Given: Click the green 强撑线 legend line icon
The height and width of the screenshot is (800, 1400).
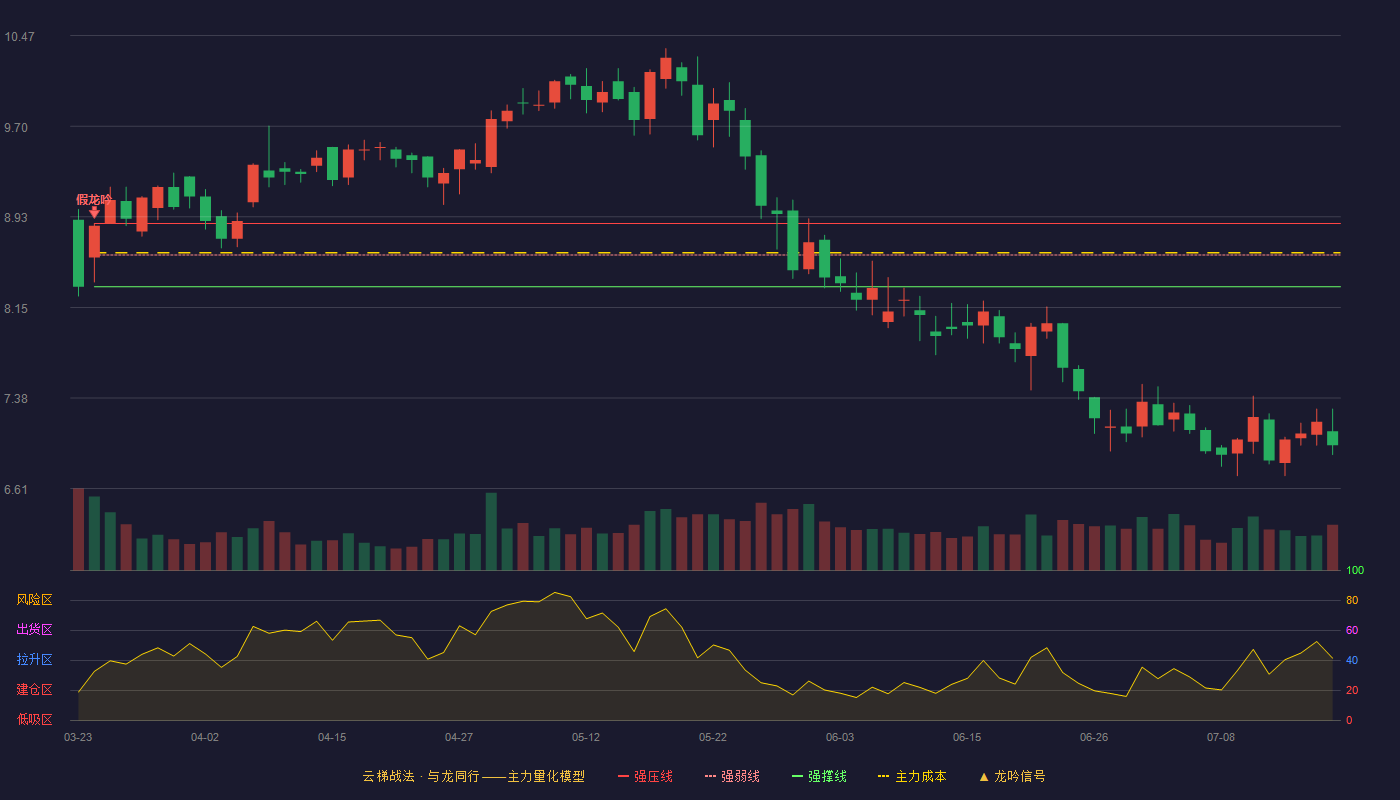Looking at the screenshot, I should click(x=797, y=776).
